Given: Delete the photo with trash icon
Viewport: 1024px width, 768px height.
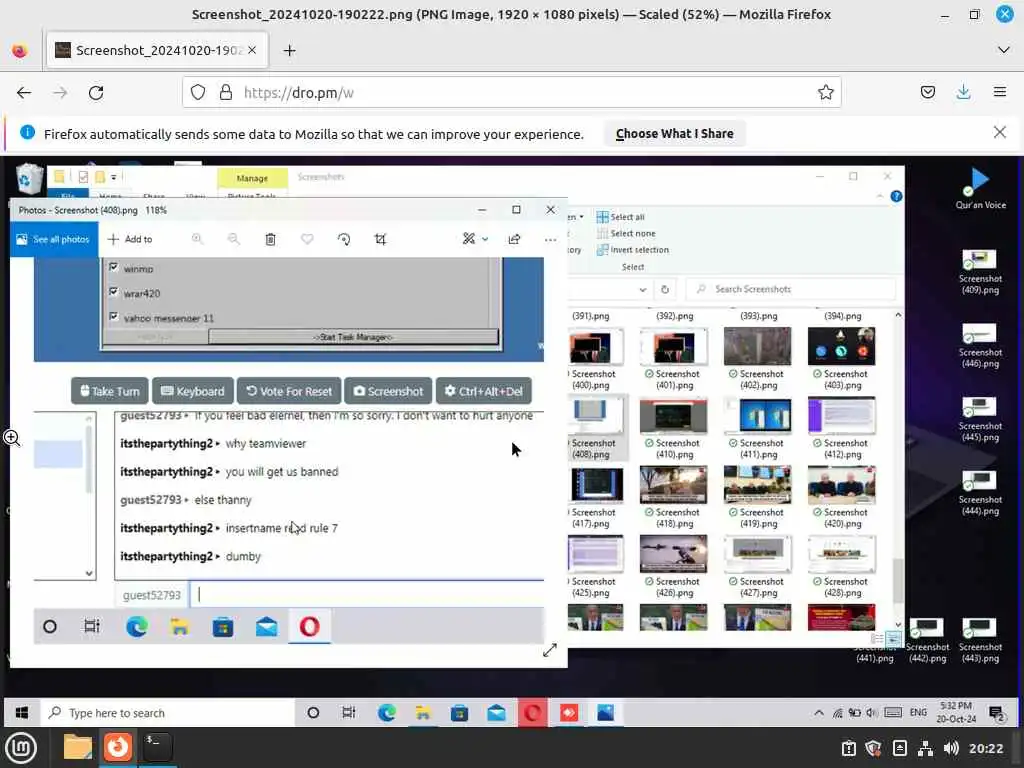Looking at the screenshot, I should coord(270,240).
